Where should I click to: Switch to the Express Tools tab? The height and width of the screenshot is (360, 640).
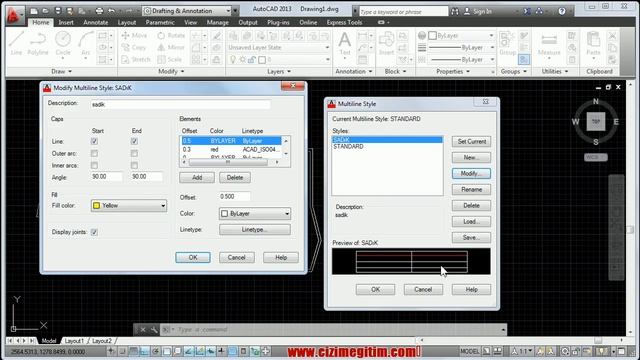[344, 22]
